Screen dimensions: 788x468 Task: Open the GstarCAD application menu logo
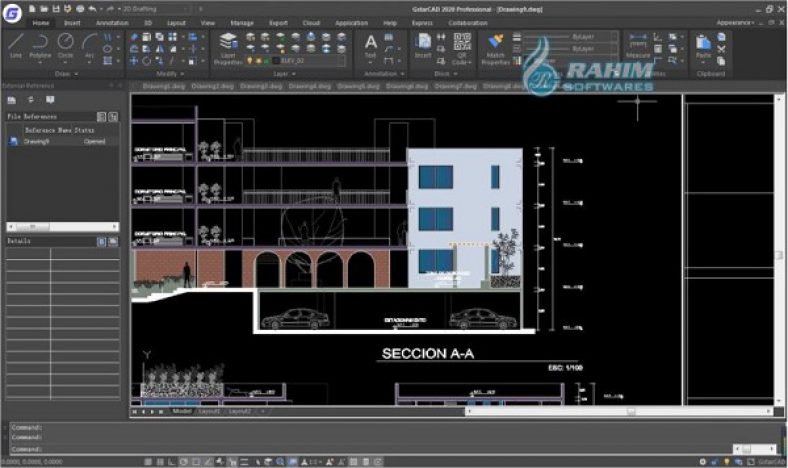(12, 13)
